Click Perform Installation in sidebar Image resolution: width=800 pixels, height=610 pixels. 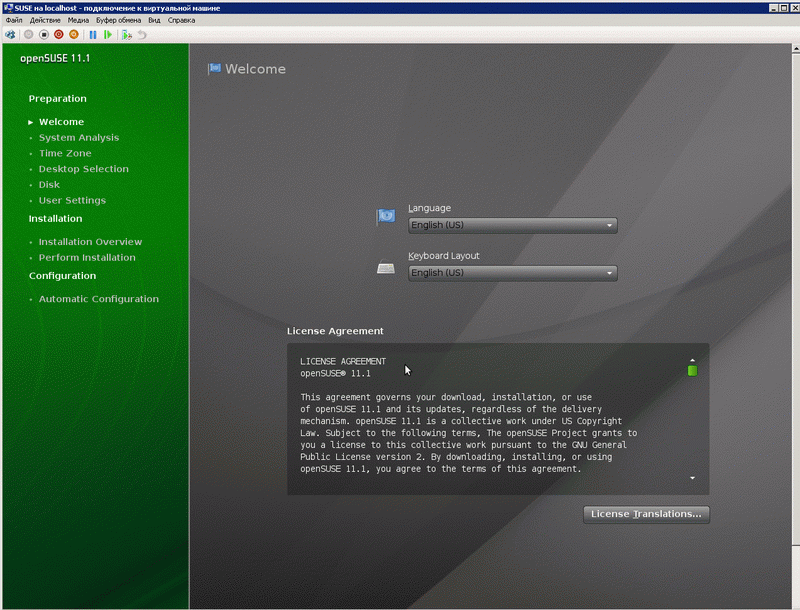click(87, 258)
